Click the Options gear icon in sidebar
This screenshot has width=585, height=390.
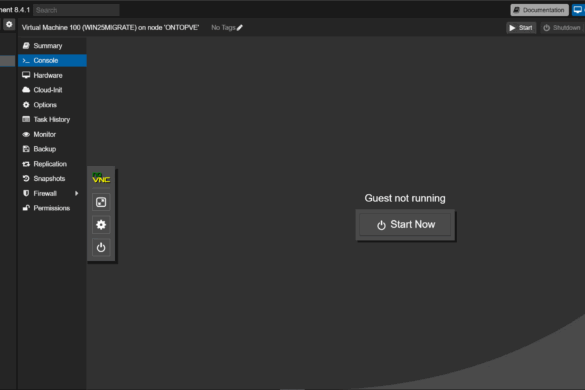coord(26,104)
